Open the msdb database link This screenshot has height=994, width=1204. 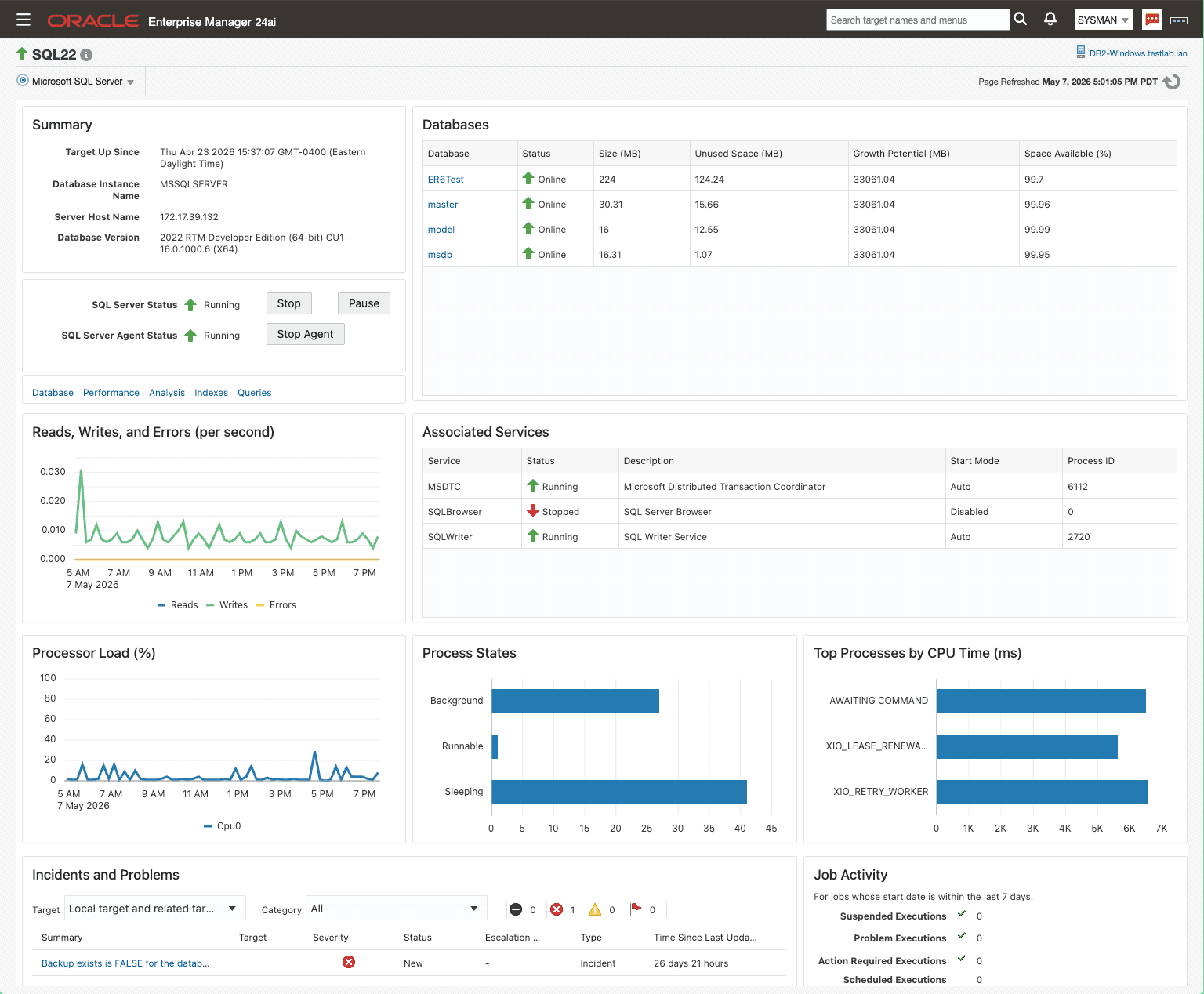point(440,255)
